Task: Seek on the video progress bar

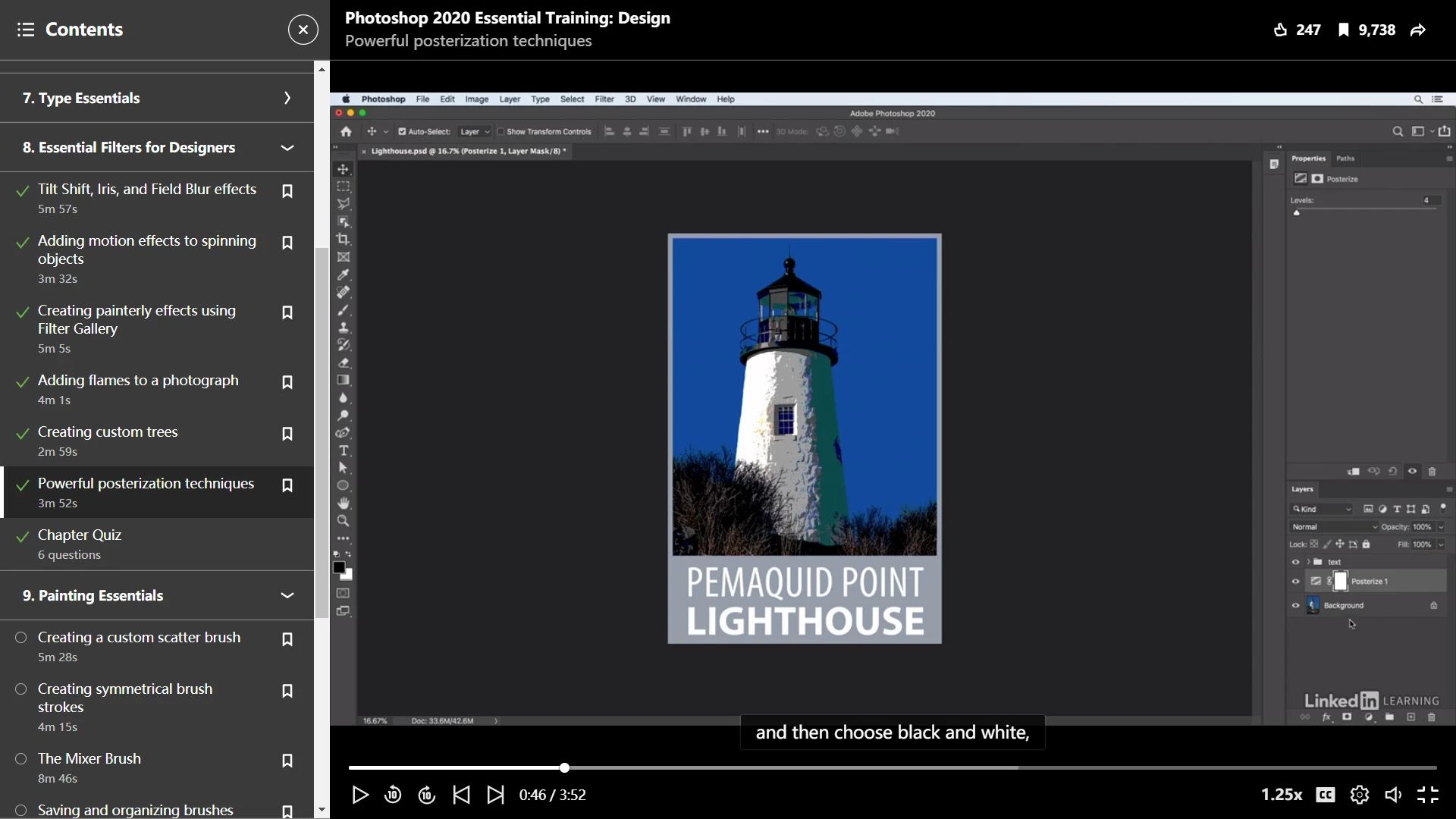Action: point(834,767)
